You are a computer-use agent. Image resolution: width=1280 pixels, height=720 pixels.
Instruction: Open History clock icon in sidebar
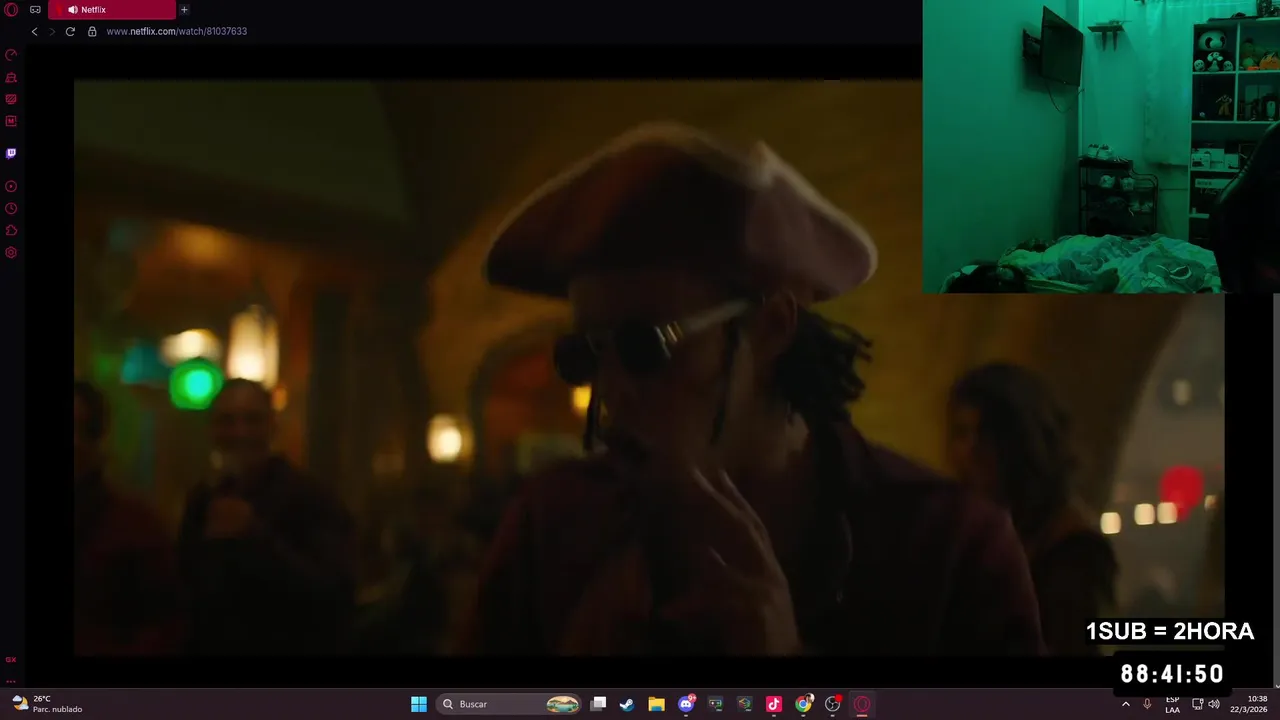(x=11, y=208)
